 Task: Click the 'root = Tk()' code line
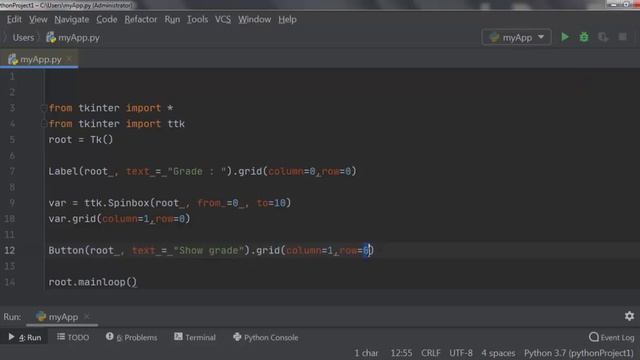click(80, 140)
